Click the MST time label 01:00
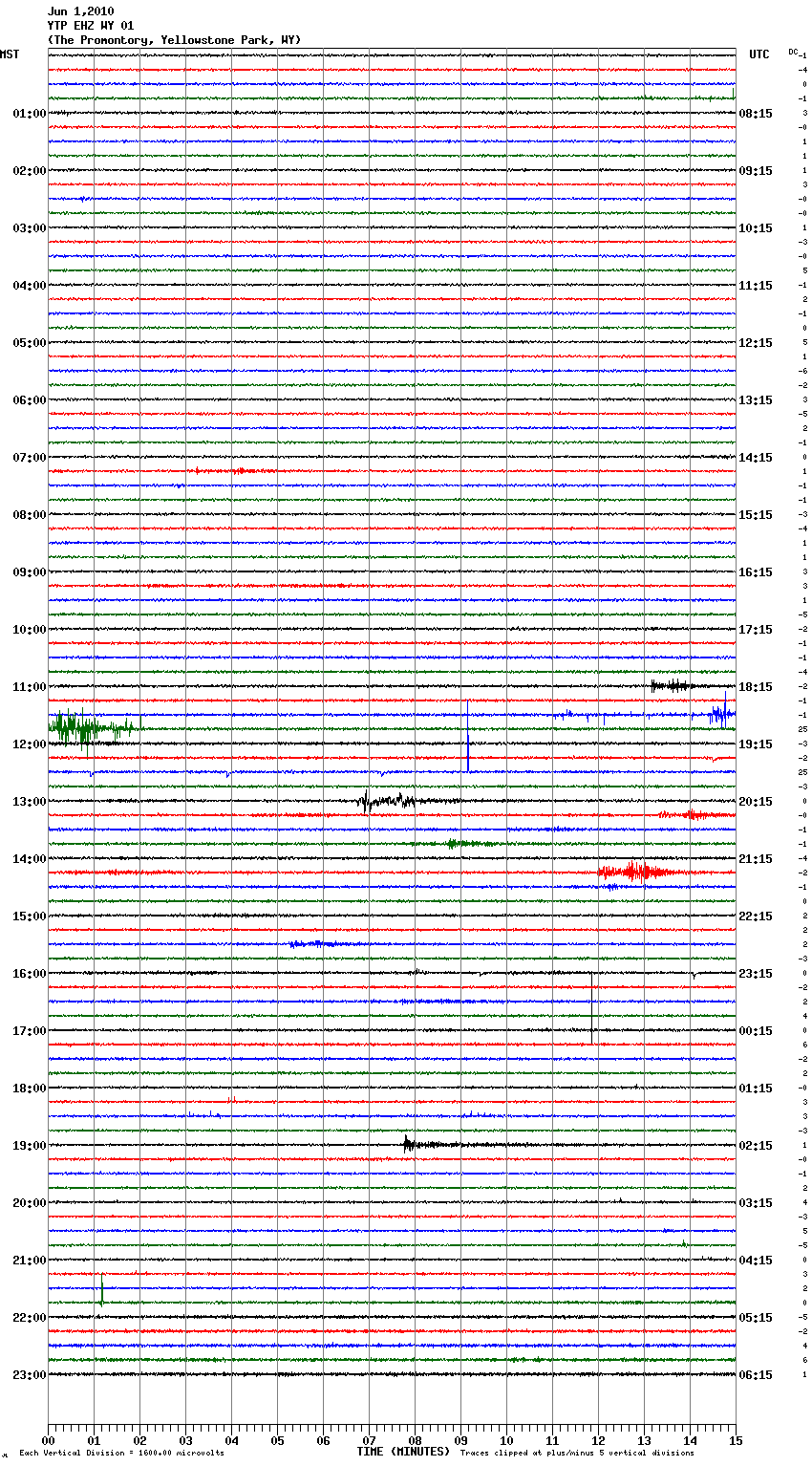812x1466 pixels. (x=30, y=114)
